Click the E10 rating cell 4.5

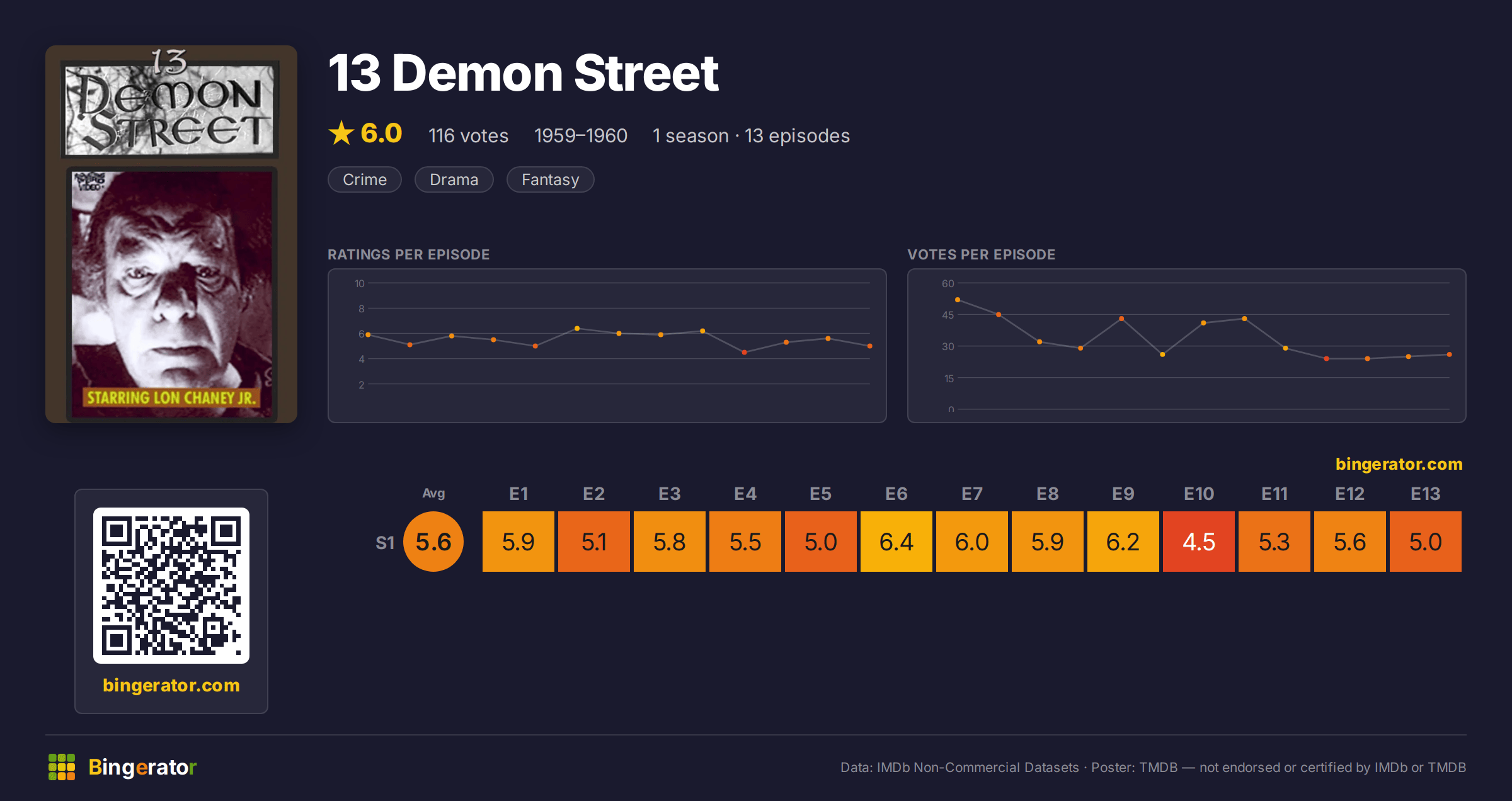click(x=1199, y=542)
